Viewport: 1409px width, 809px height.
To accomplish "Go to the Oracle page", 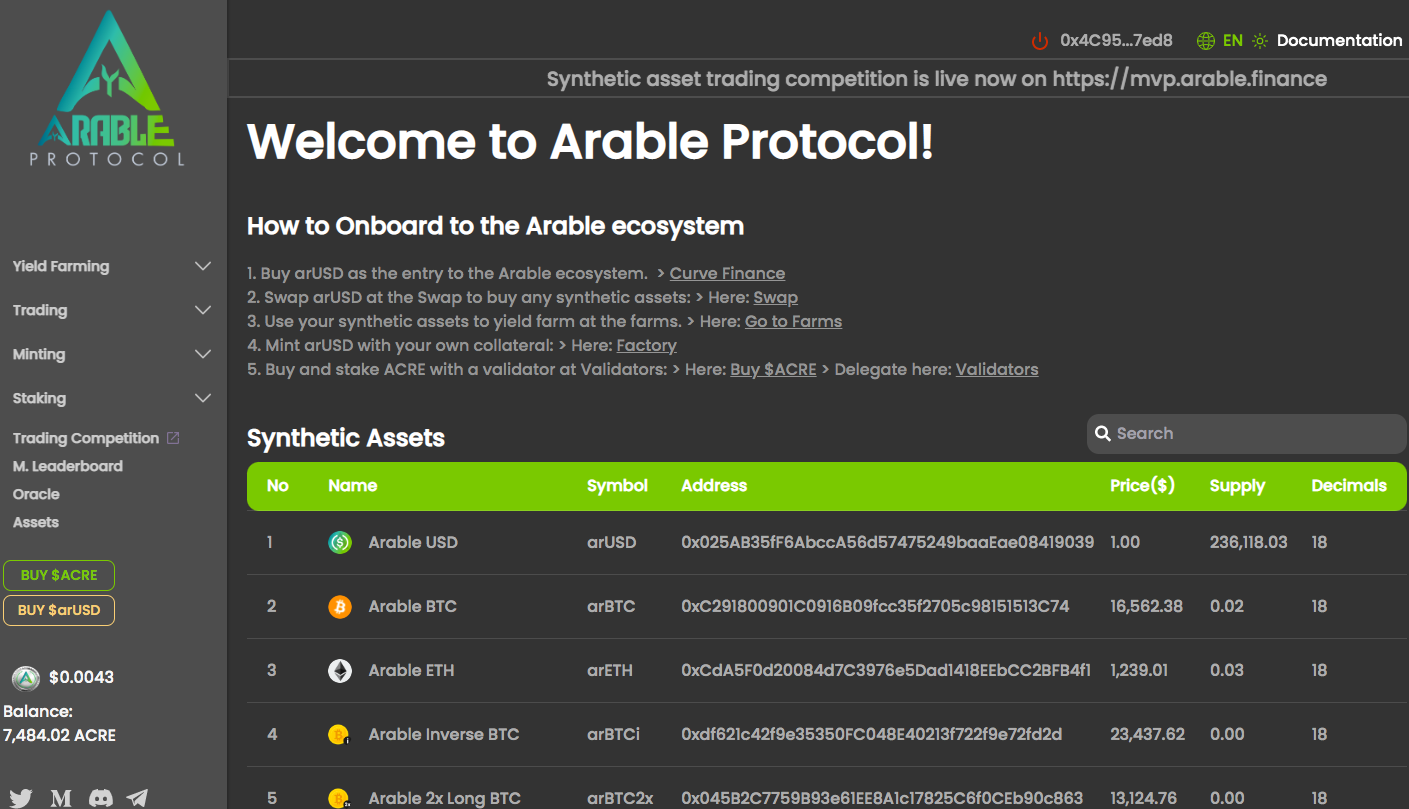I will (x=36, y=494).
